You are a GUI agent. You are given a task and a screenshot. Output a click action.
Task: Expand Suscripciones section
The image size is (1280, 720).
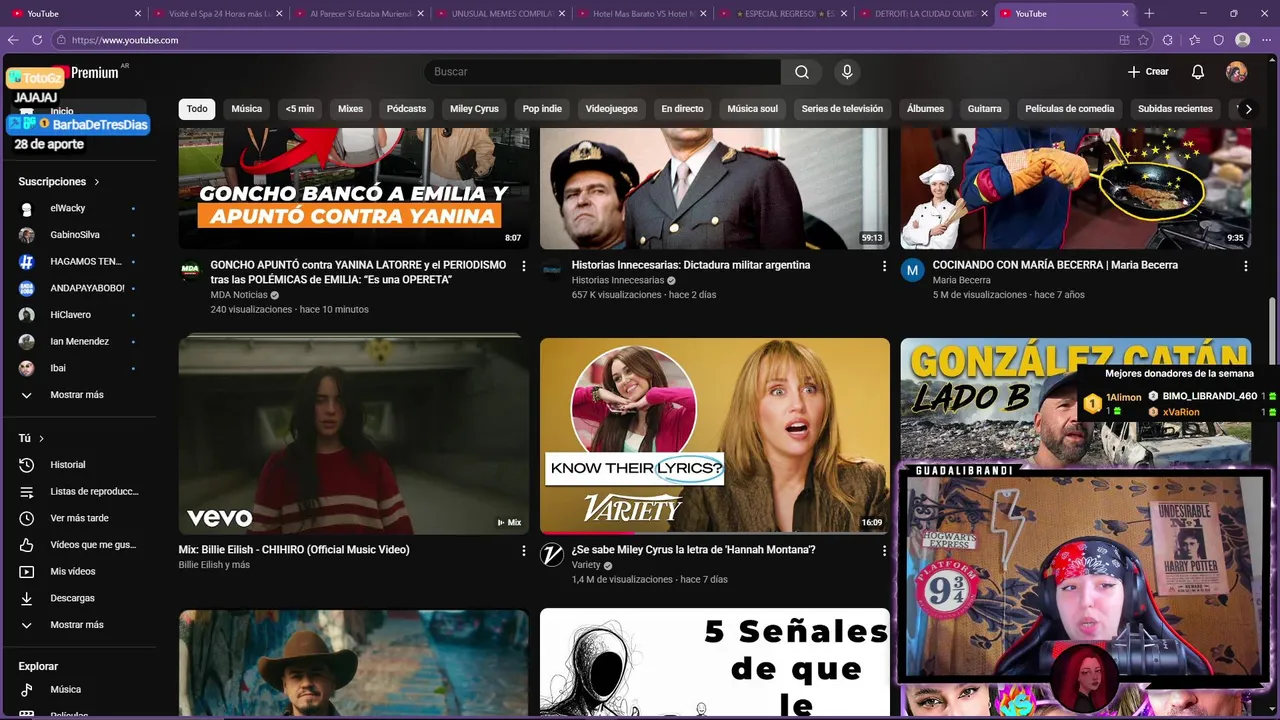(59, 182)
